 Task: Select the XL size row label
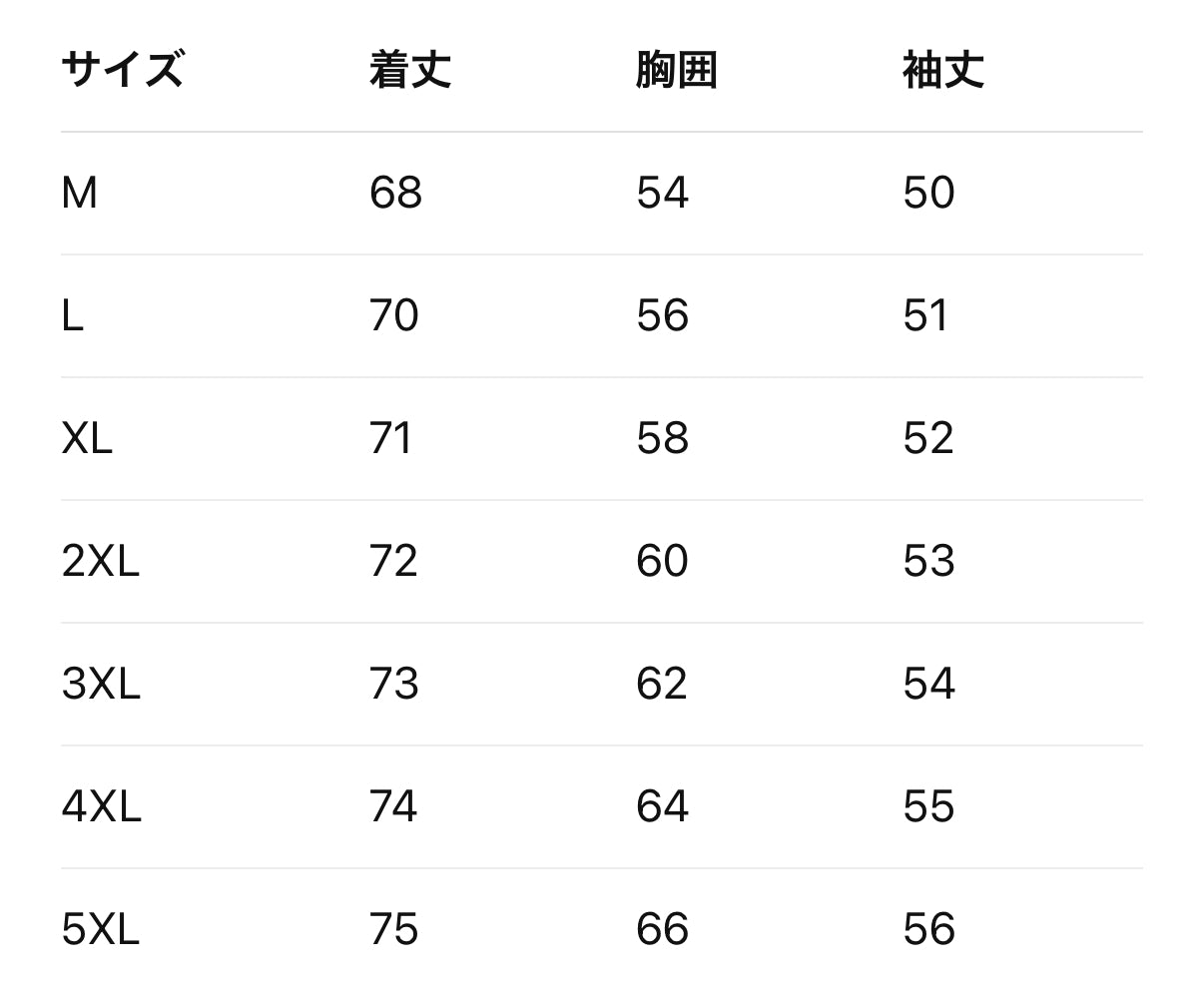(87, 438)
